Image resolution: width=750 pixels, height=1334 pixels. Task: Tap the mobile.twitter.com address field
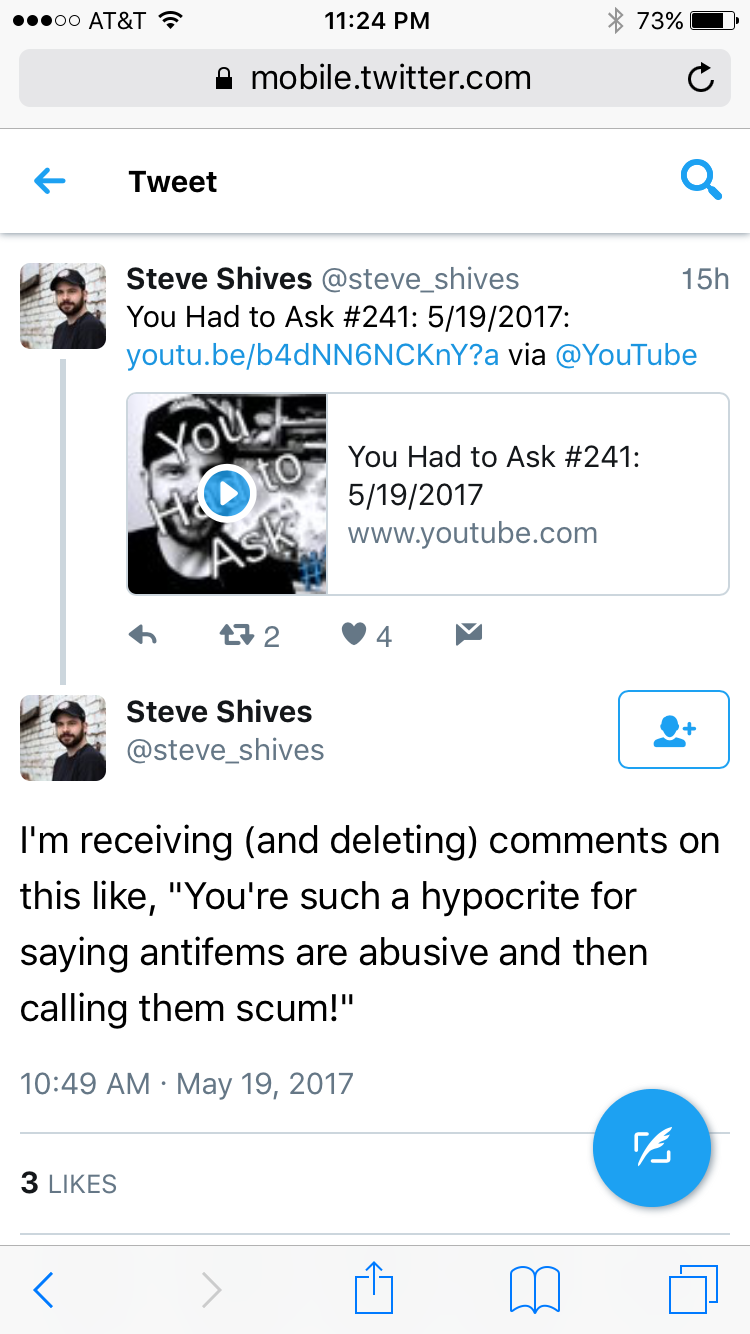375,78
